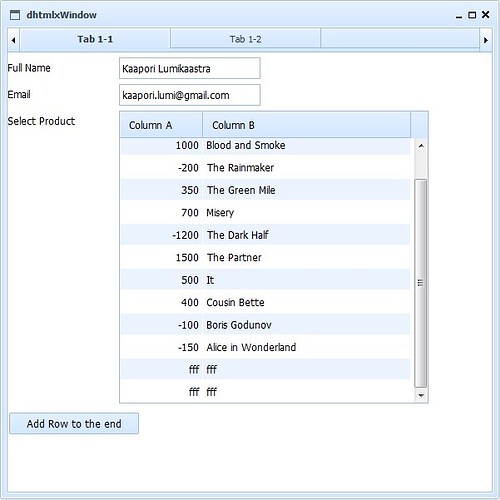
Task: Click the dhtmlxWindow title bar icon
Action: click(x=15, y=15)
